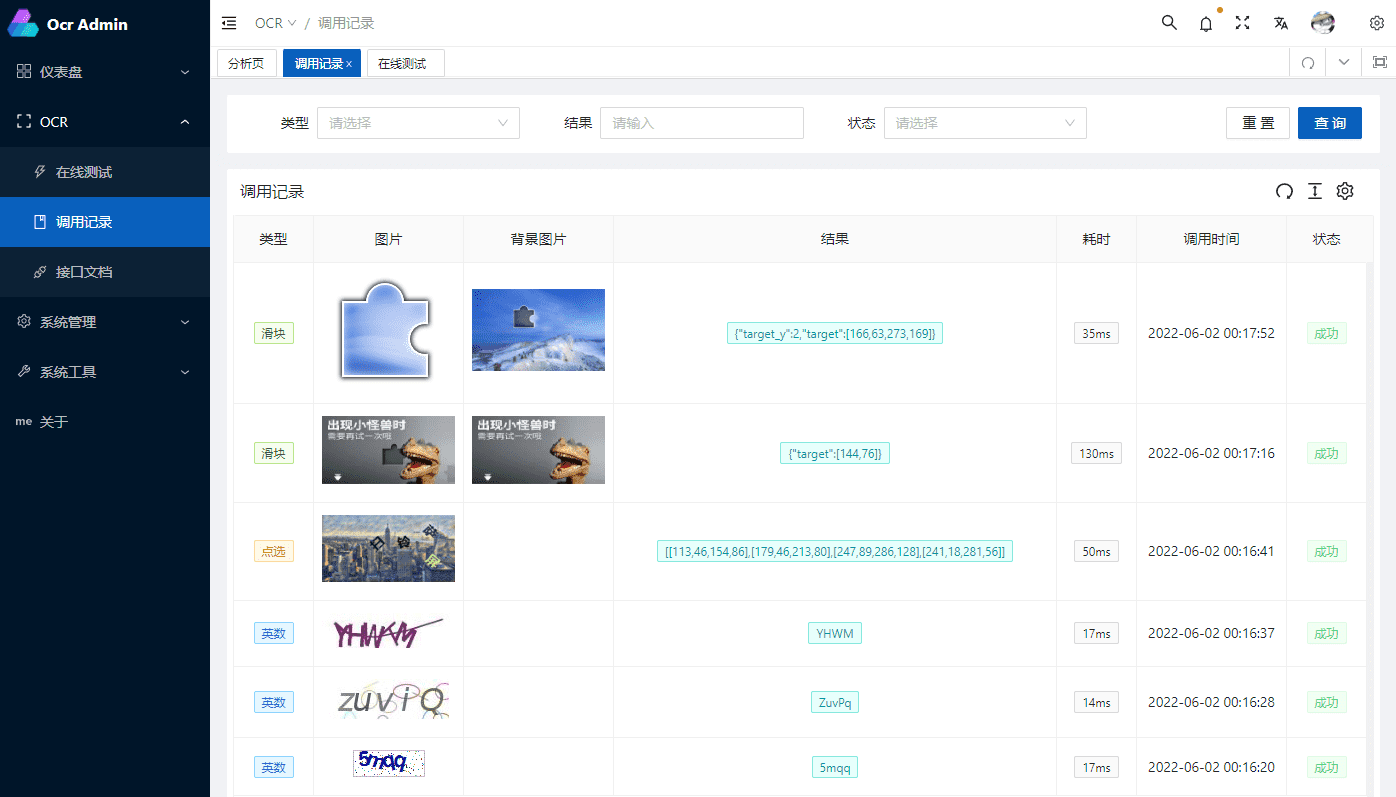
Task: Click the user avatar in the header
Action: point(1323,23)
